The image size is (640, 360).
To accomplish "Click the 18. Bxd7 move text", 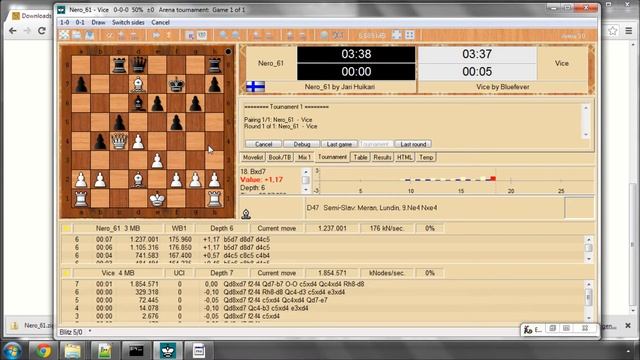I will point(253,171).
